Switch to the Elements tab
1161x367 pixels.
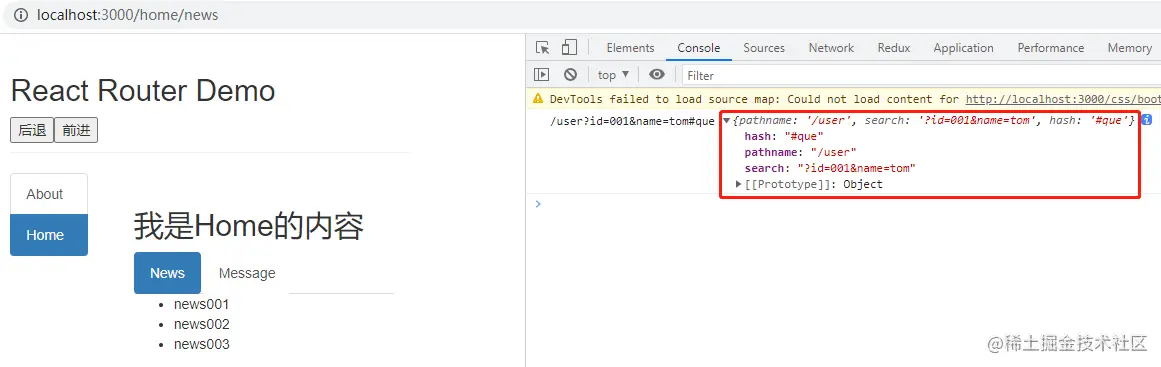[x=630, y=48]
